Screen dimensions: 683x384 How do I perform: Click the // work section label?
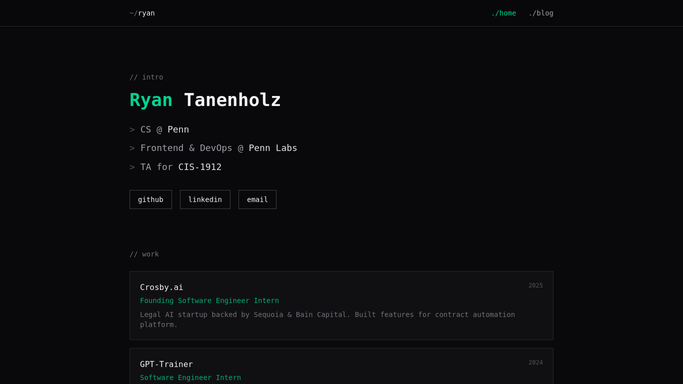pos(144,254)
